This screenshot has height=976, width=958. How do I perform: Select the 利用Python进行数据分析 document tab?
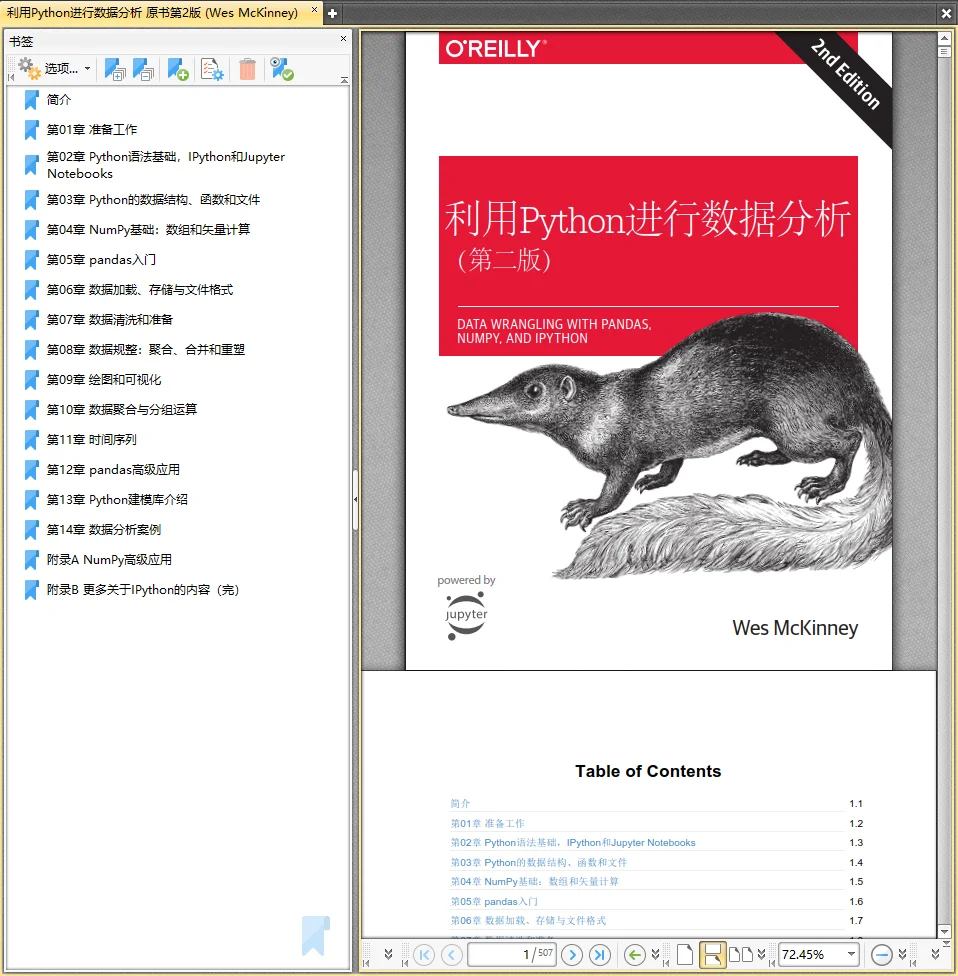[x=153, y=12]
